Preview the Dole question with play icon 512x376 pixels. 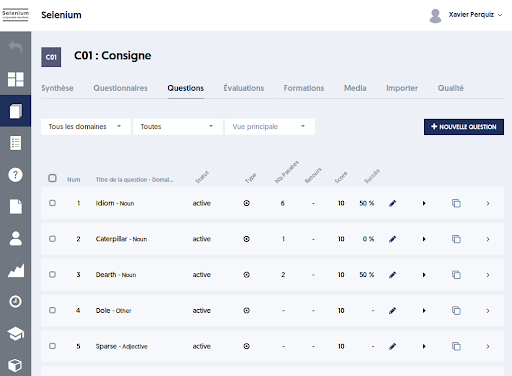coord(424,311)
